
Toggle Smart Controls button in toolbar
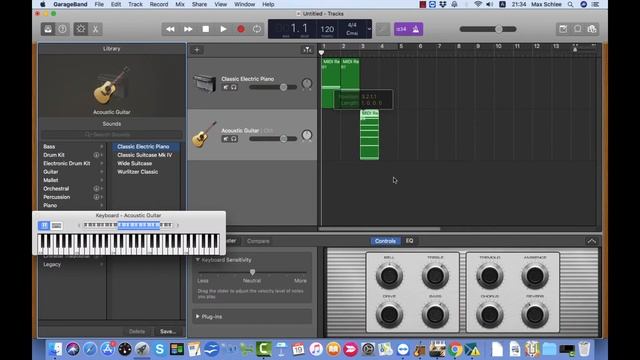point(80,29)
